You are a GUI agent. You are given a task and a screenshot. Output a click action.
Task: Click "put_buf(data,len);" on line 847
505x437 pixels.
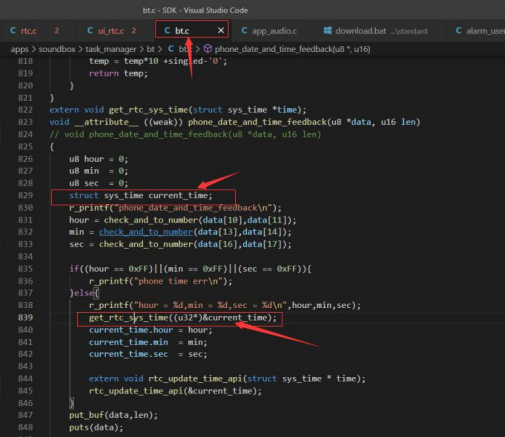pos(113,415)
